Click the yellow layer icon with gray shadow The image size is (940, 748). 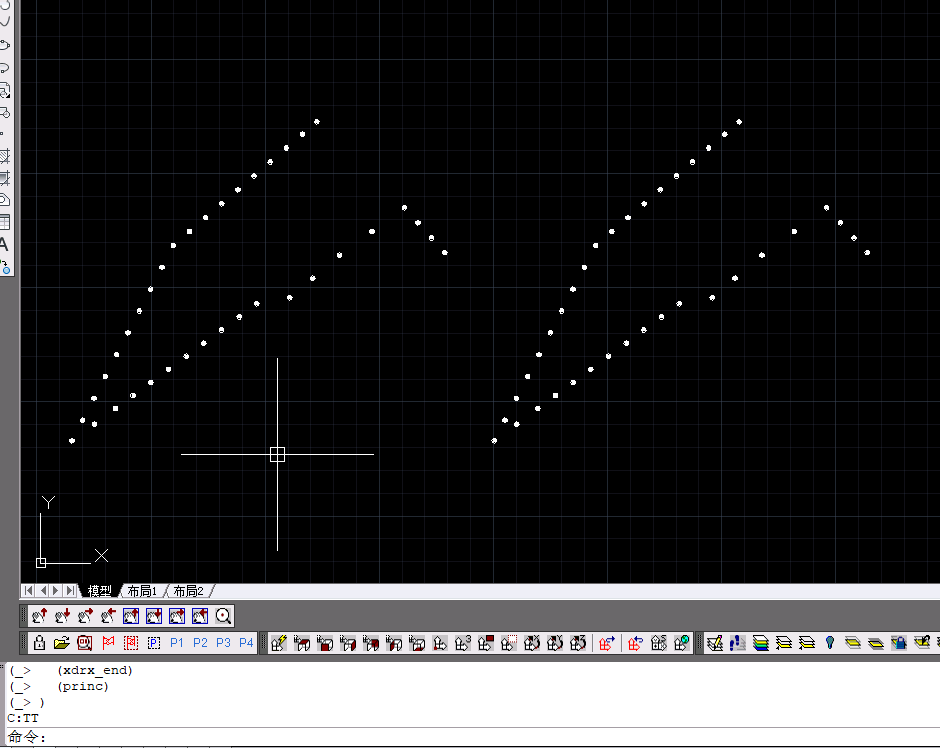876,643
